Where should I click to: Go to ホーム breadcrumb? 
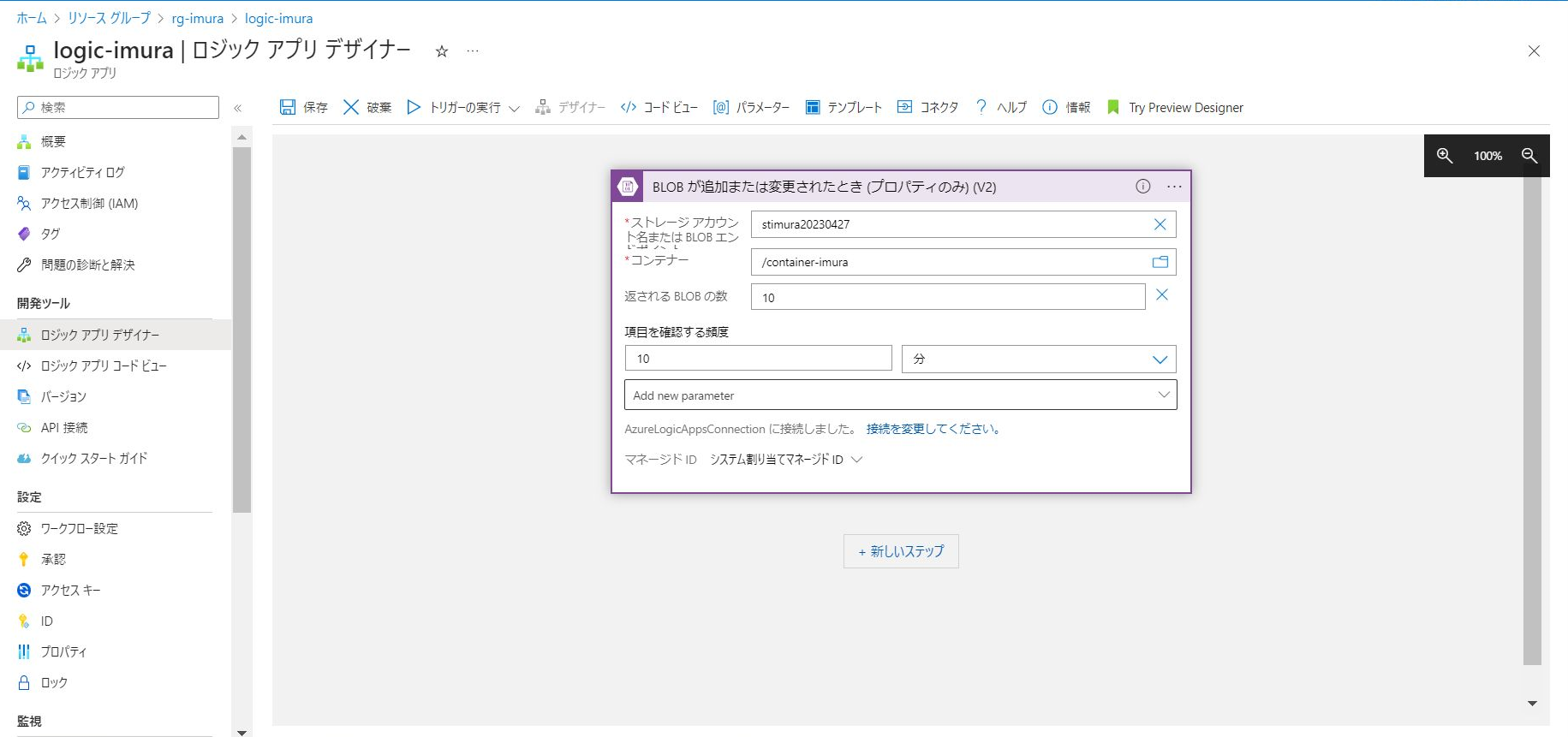[32, 18]
